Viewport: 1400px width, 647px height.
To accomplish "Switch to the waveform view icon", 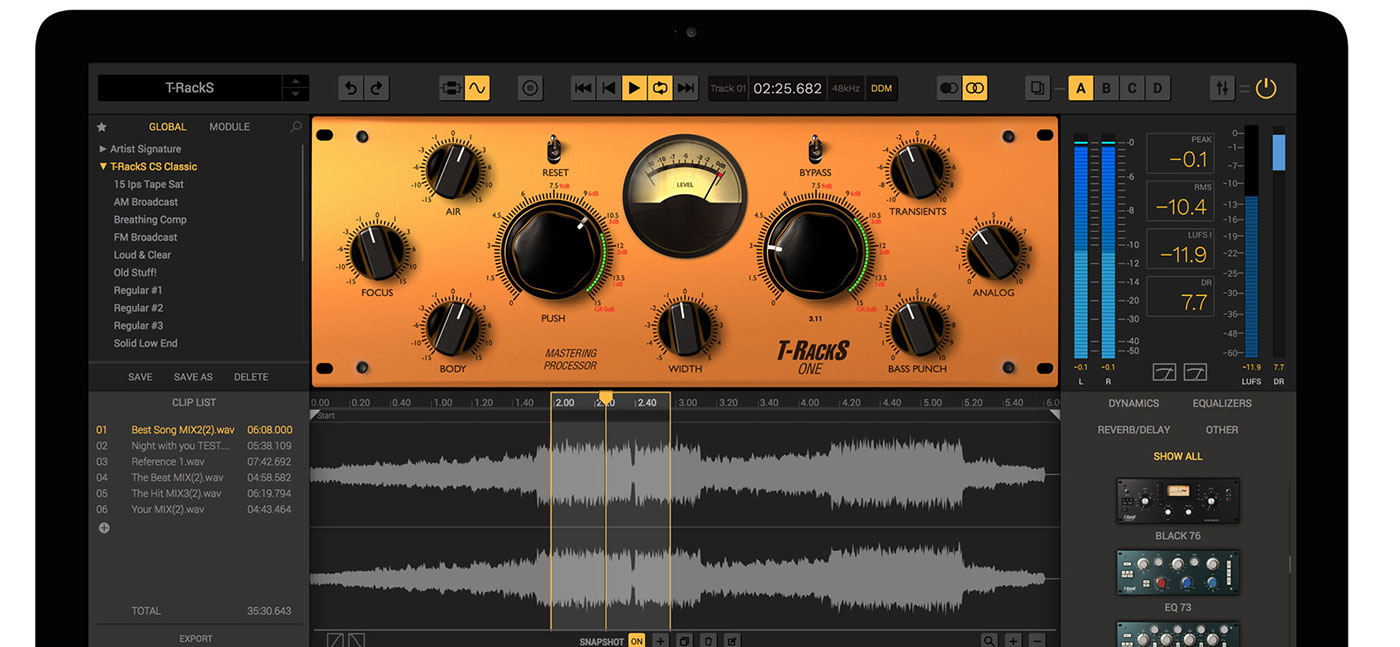I will (477, 88).
